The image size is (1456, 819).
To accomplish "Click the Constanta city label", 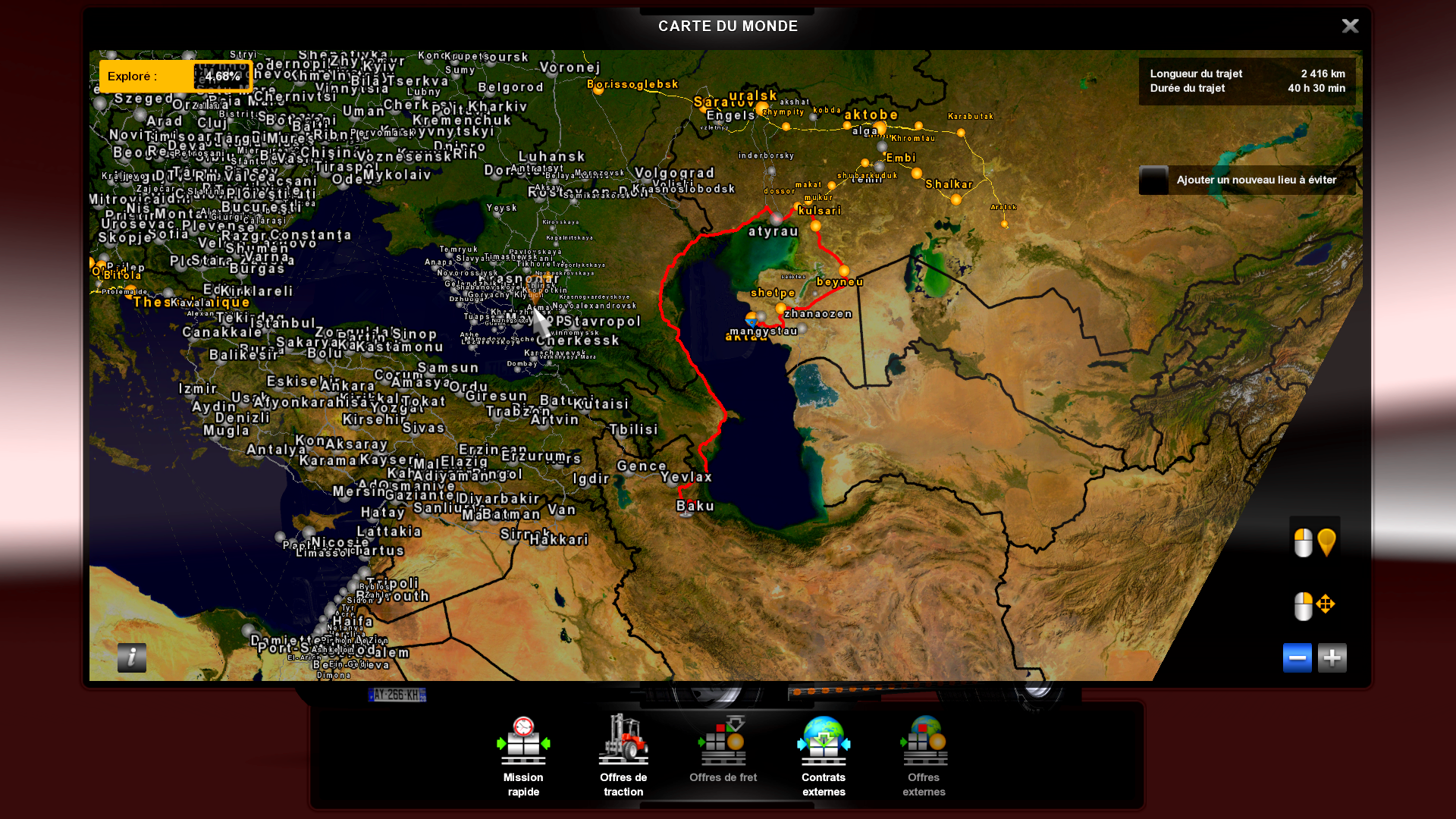I will click(310, 234).
